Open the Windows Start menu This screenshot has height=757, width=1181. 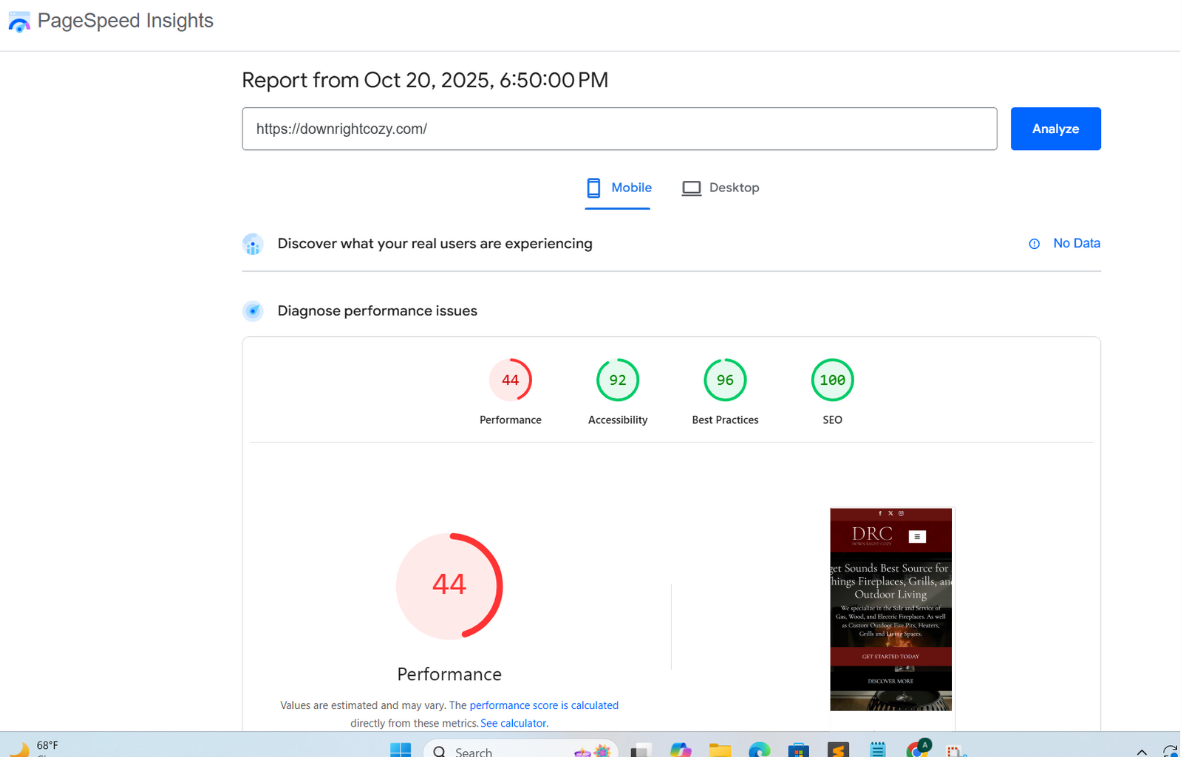click(401, 750)
